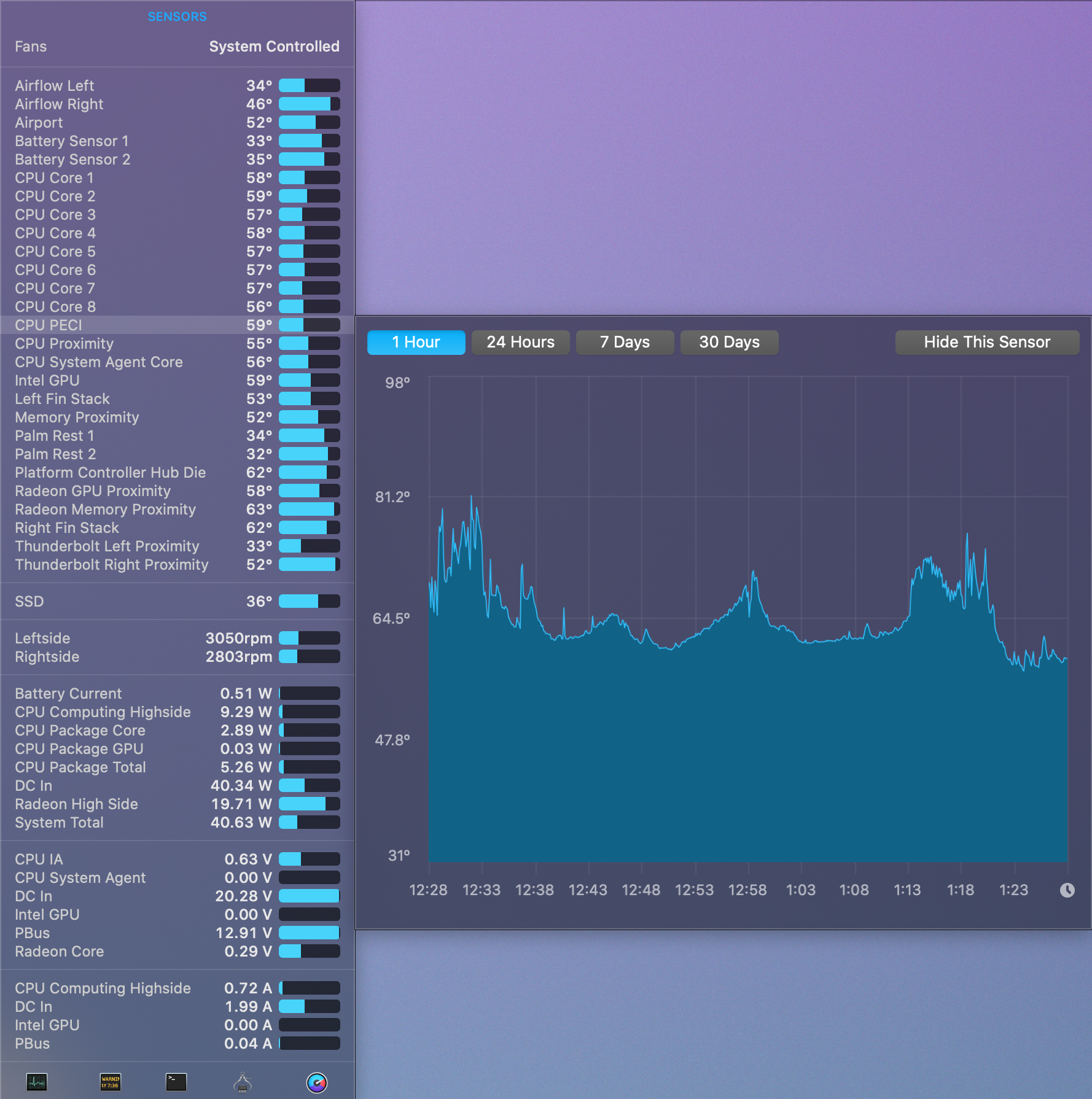Choose the DC In 20.28 V row
Image resolution: width=1092 pixels, height=1099 pixels.
pos(177,896)
